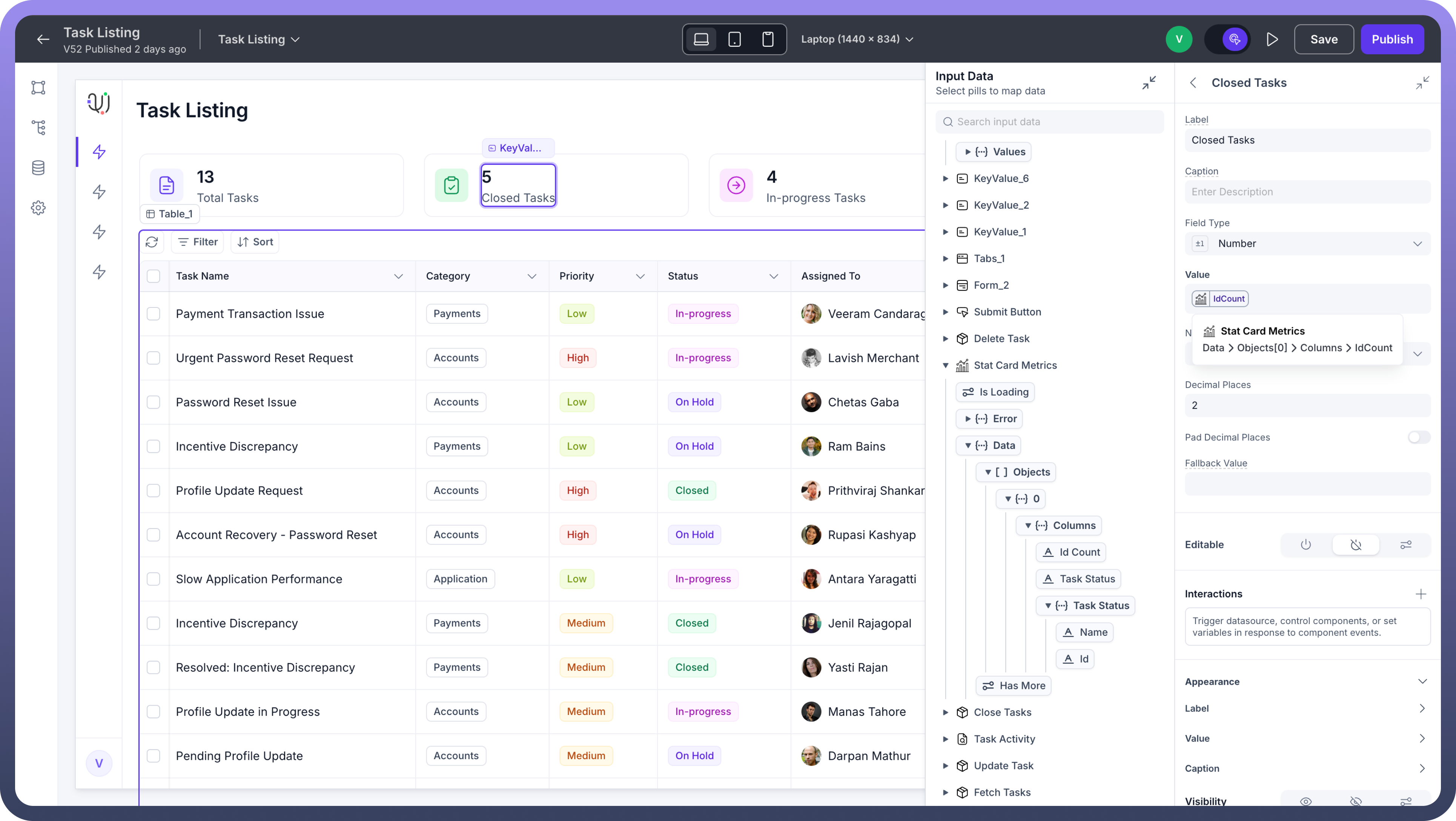Expand the KeyValue_6 tree node
The width and height of the screenshot is (1456, 821).
[945, 179]
